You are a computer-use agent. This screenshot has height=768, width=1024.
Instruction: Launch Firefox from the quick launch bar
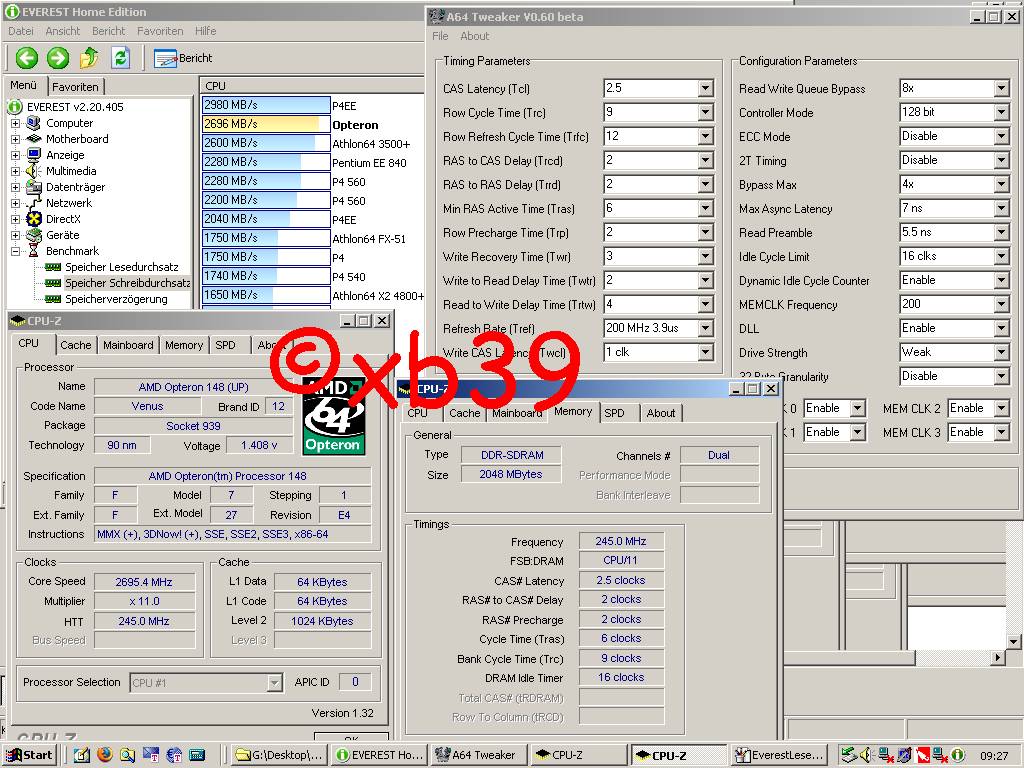(x=104, y=755)
